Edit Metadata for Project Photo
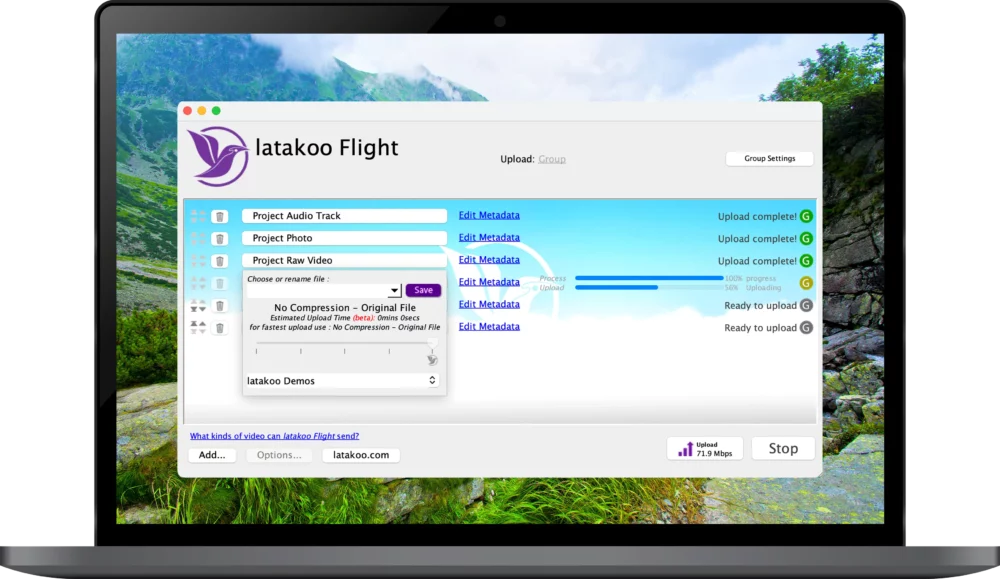This screenshot has width=1000, height=579. pos(489,237)
